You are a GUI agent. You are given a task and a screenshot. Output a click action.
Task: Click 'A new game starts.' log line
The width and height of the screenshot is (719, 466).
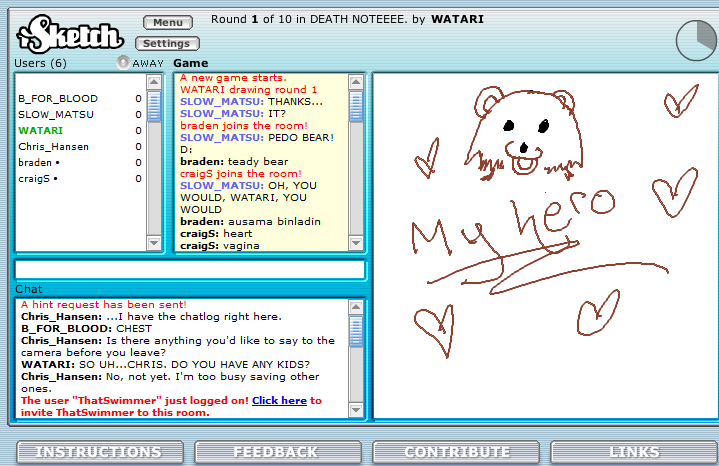233,78
